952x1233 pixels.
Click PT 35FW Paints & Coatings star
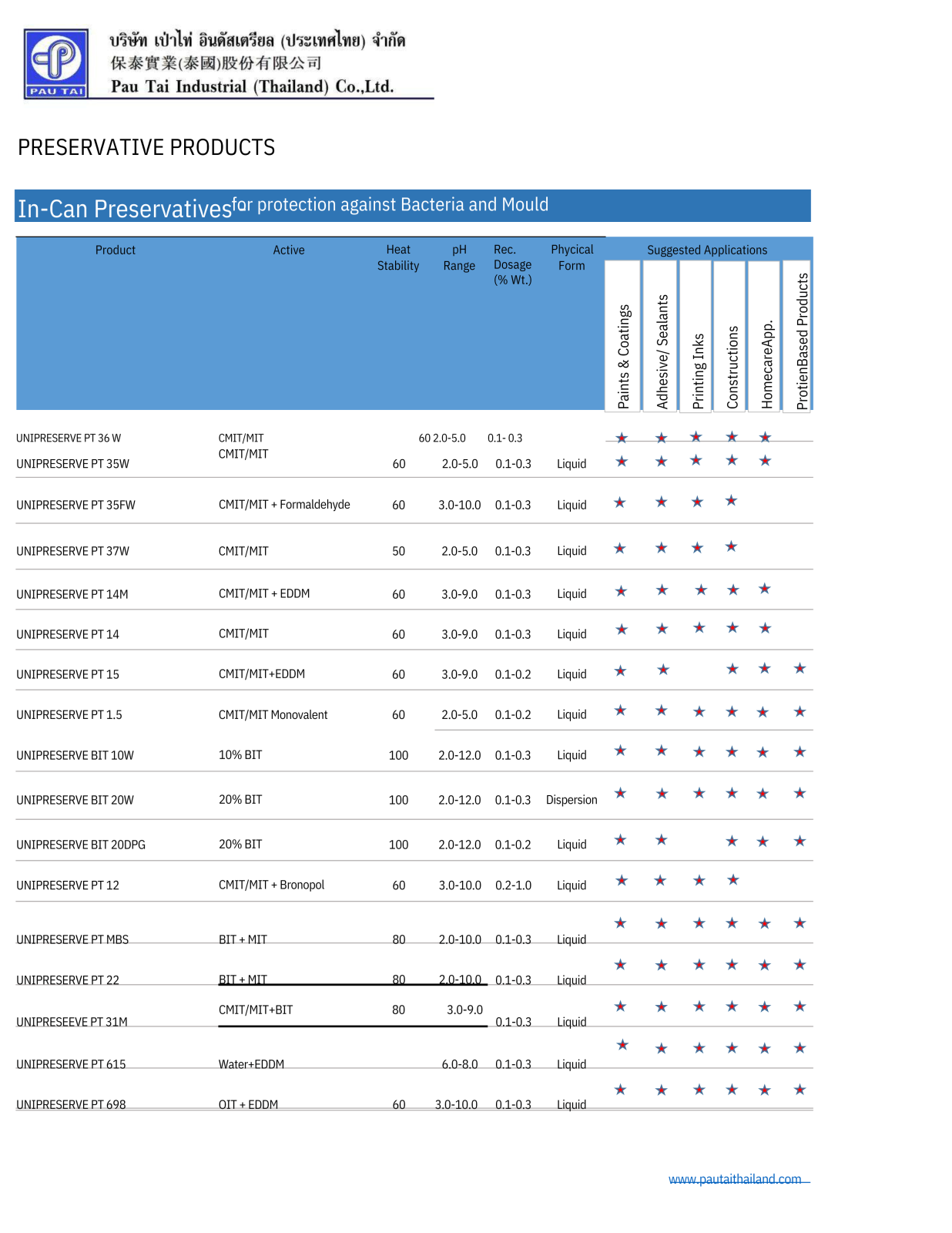[620, 502]
